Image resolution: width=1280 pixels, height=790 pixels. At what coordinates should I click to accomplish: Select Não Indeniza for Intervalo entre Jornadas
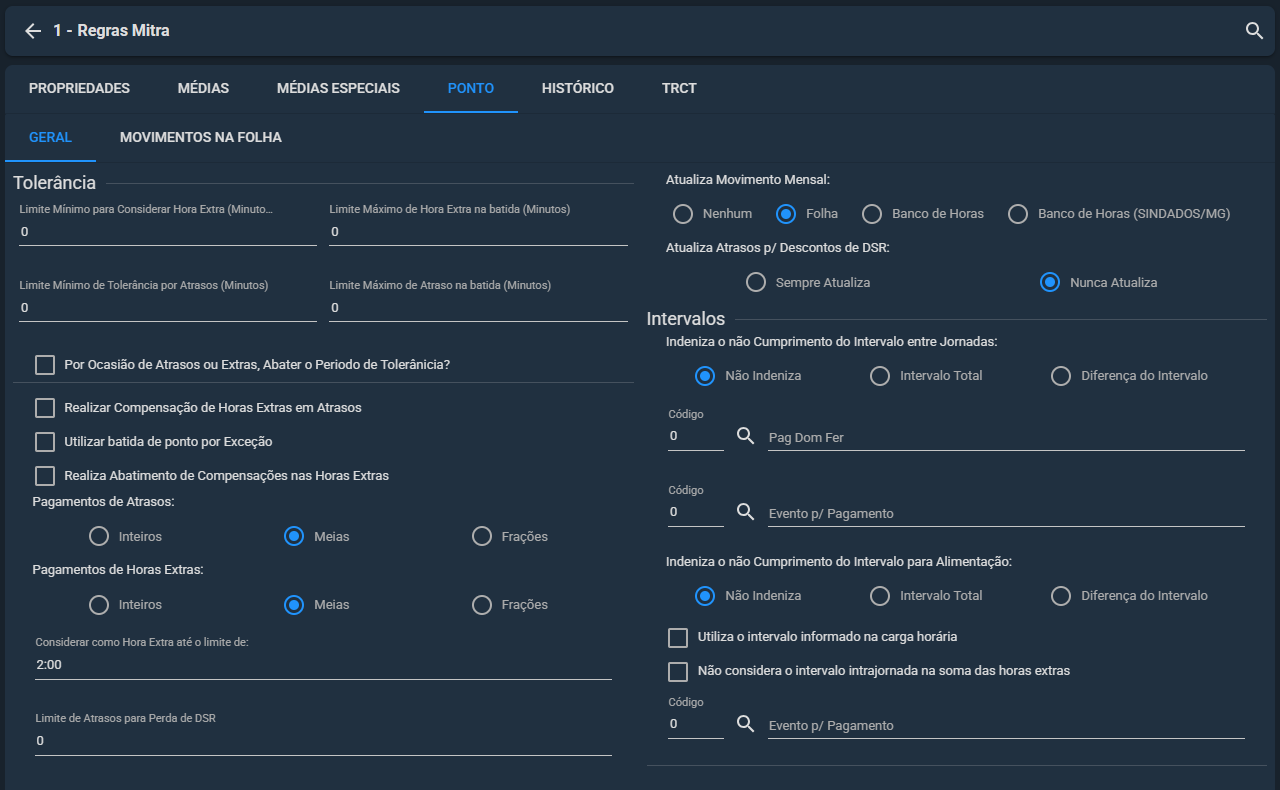point(705,376)
